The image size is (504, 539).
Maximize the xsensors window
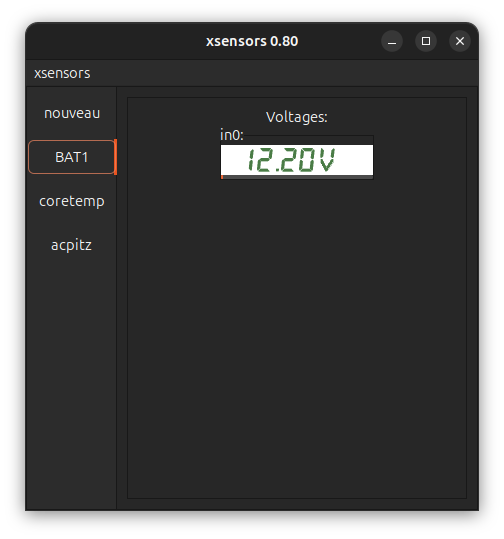426,41
